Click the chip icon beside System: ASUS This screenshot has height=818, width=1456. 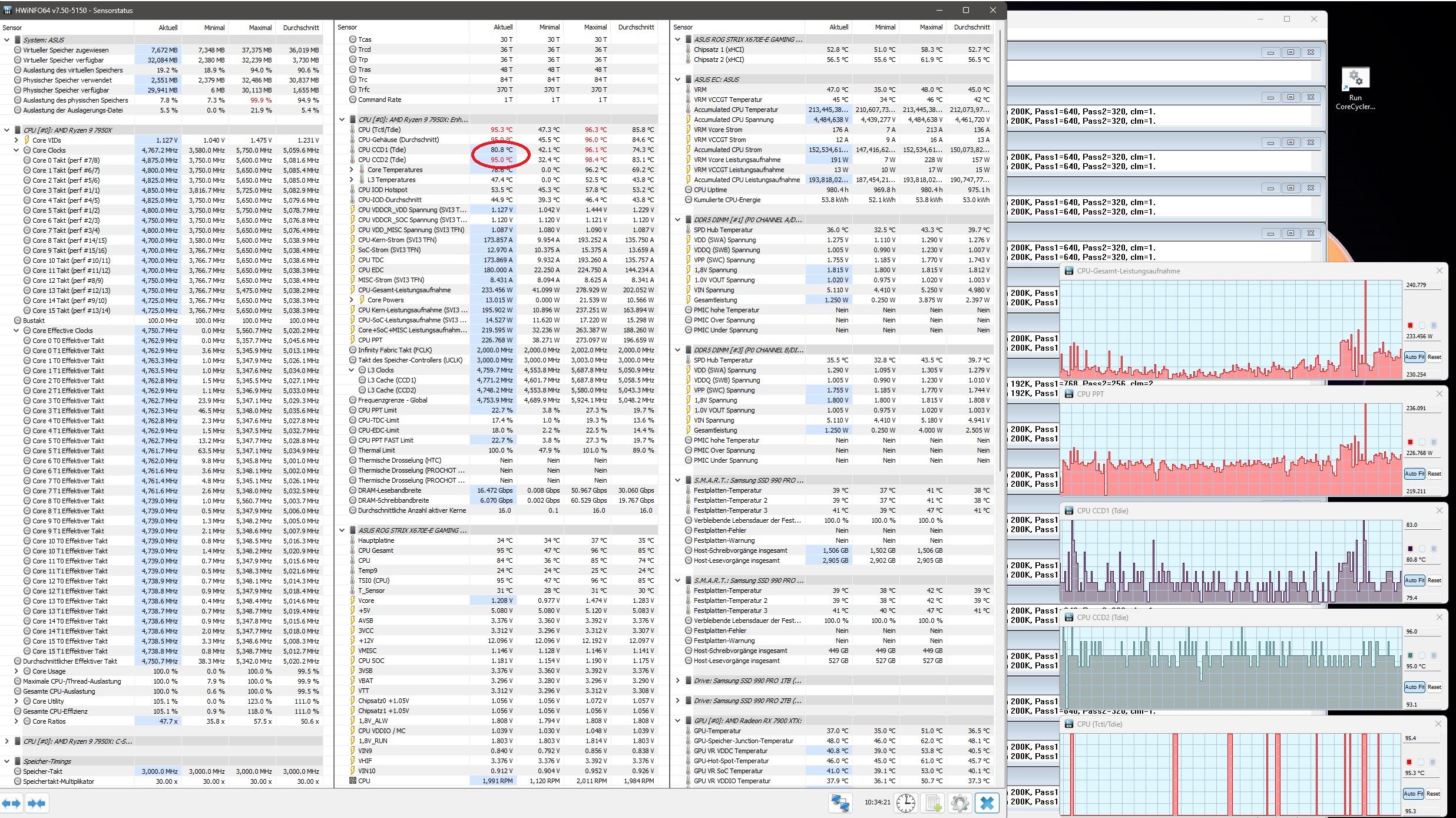point(17,40)
